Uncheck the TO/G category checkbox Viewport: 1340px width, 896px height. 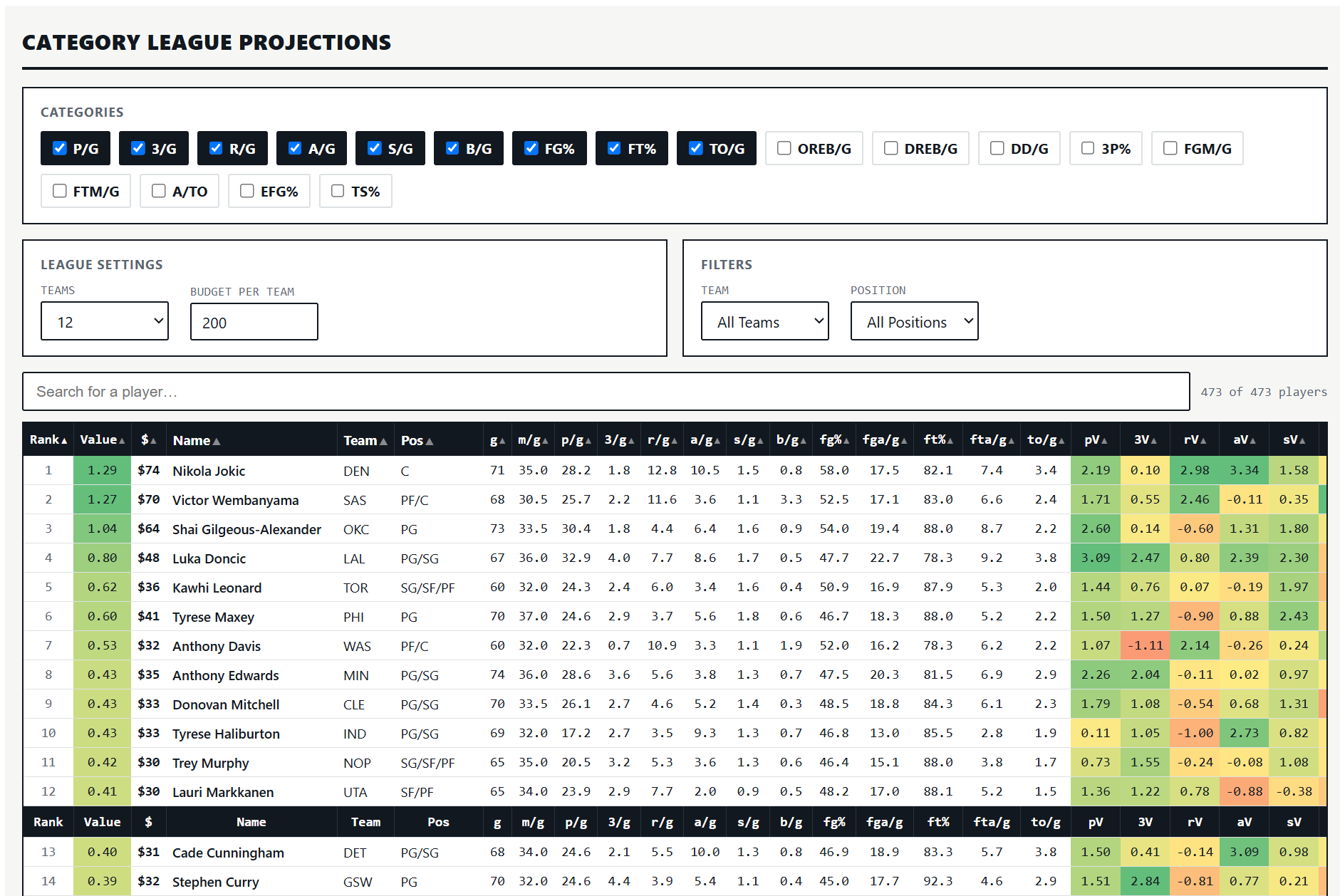pos(696,148)
